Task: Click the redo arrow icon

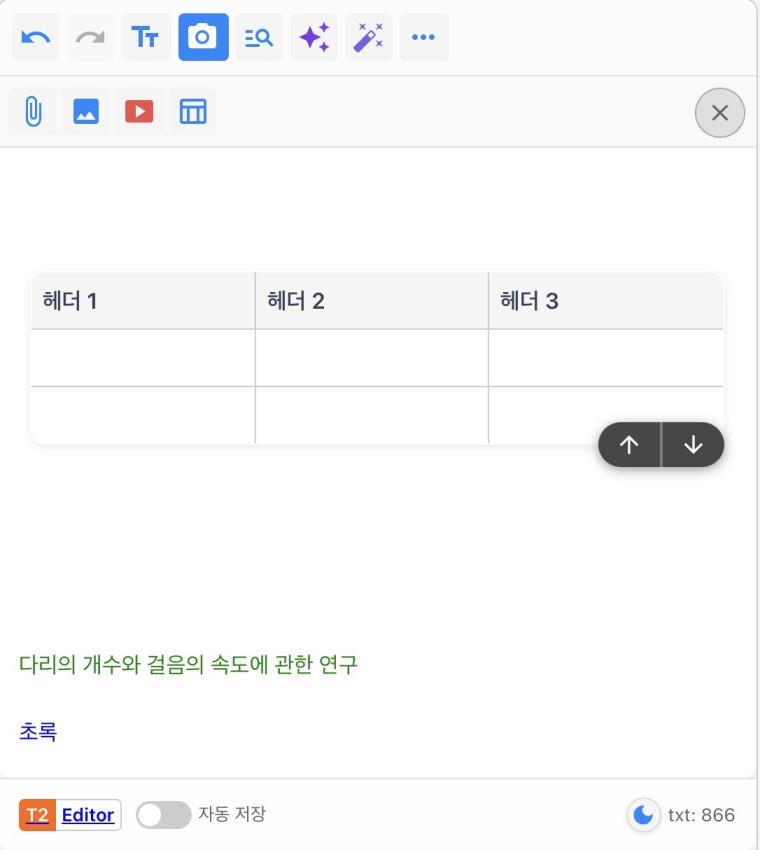Action: pos(91,37)
